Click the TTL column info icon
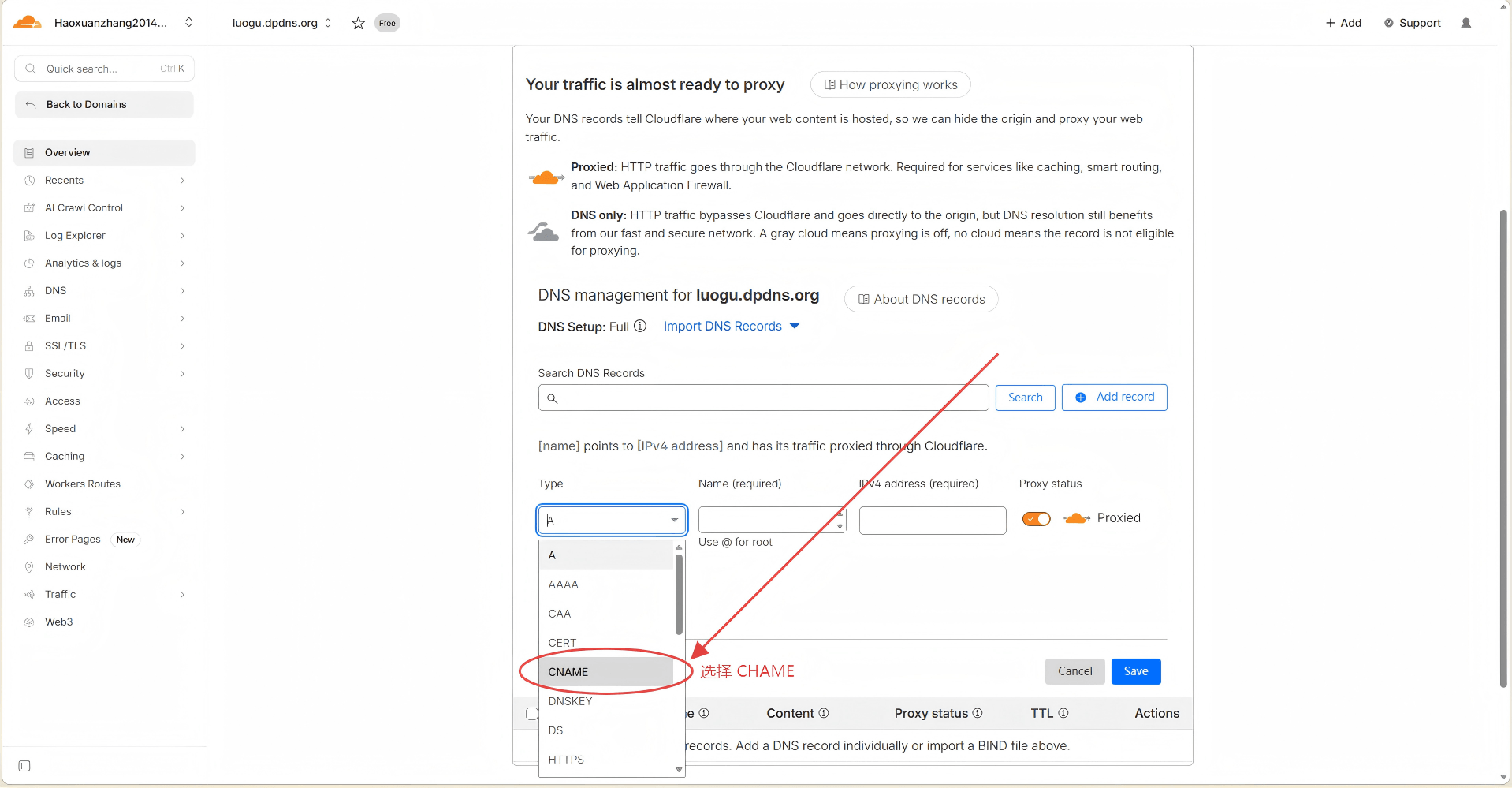1512x788 pixels. pos(1063,713)
